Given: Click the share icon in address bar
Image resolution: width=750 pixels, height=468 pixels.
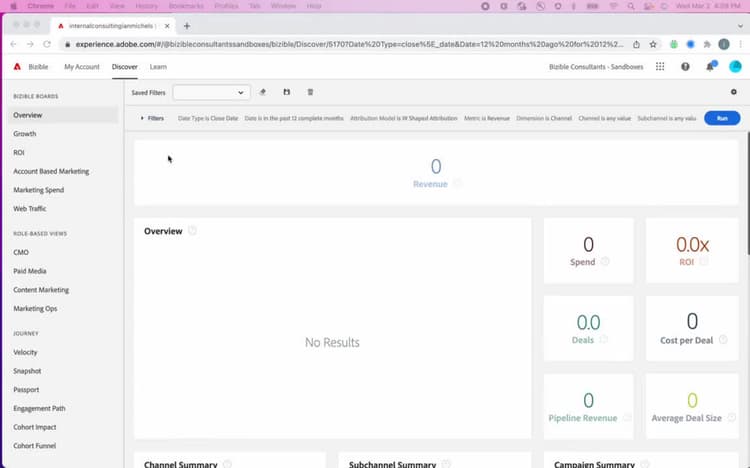Looking at the screenshot, I should 636,45.
